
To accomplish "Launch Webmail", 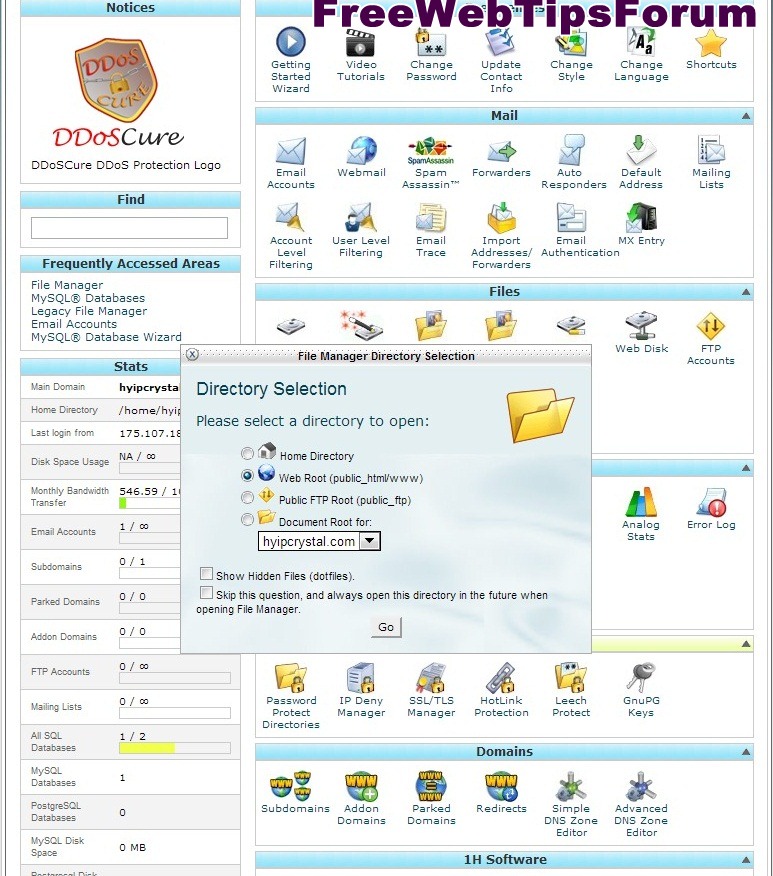I will pyautogui.click(x=361, y=151).
